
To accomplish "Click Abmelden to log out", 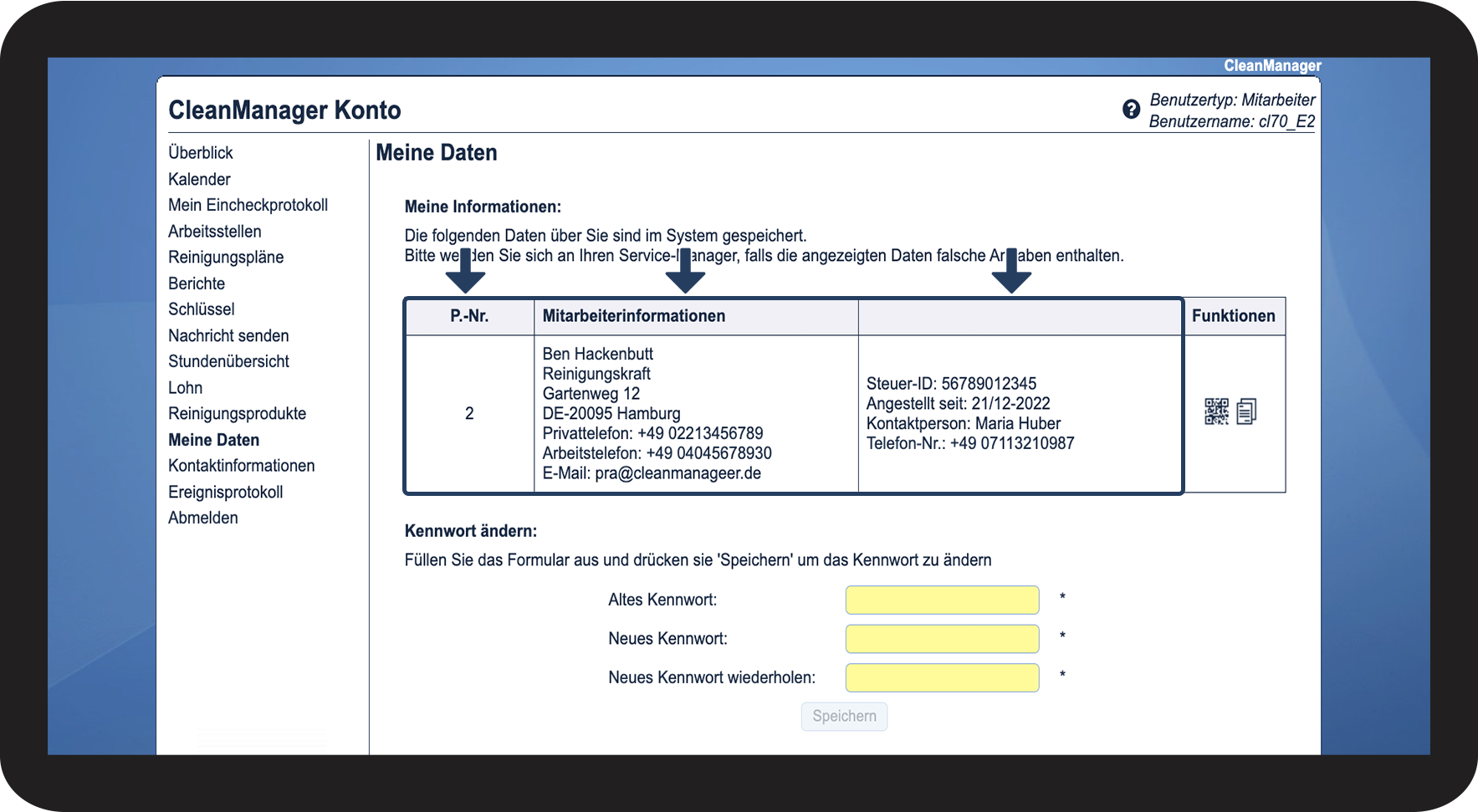I will pos(203,518).
